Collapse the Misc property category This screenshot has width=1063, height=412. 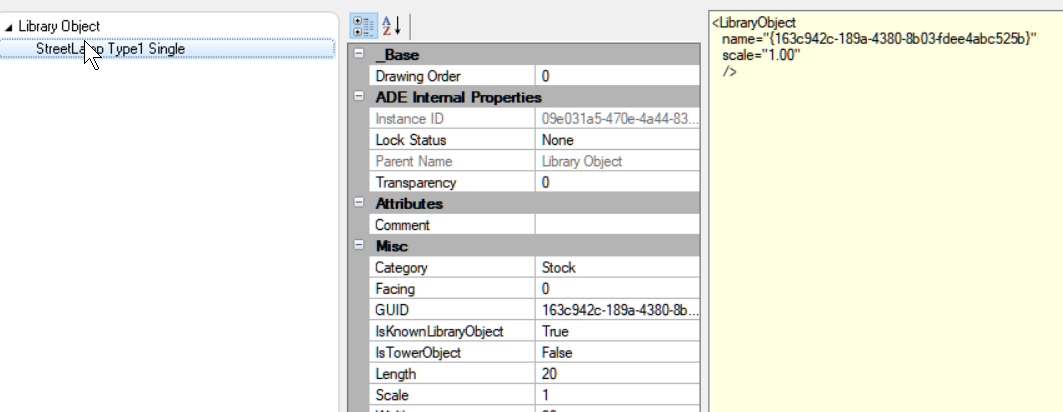[x=359, y=245]
